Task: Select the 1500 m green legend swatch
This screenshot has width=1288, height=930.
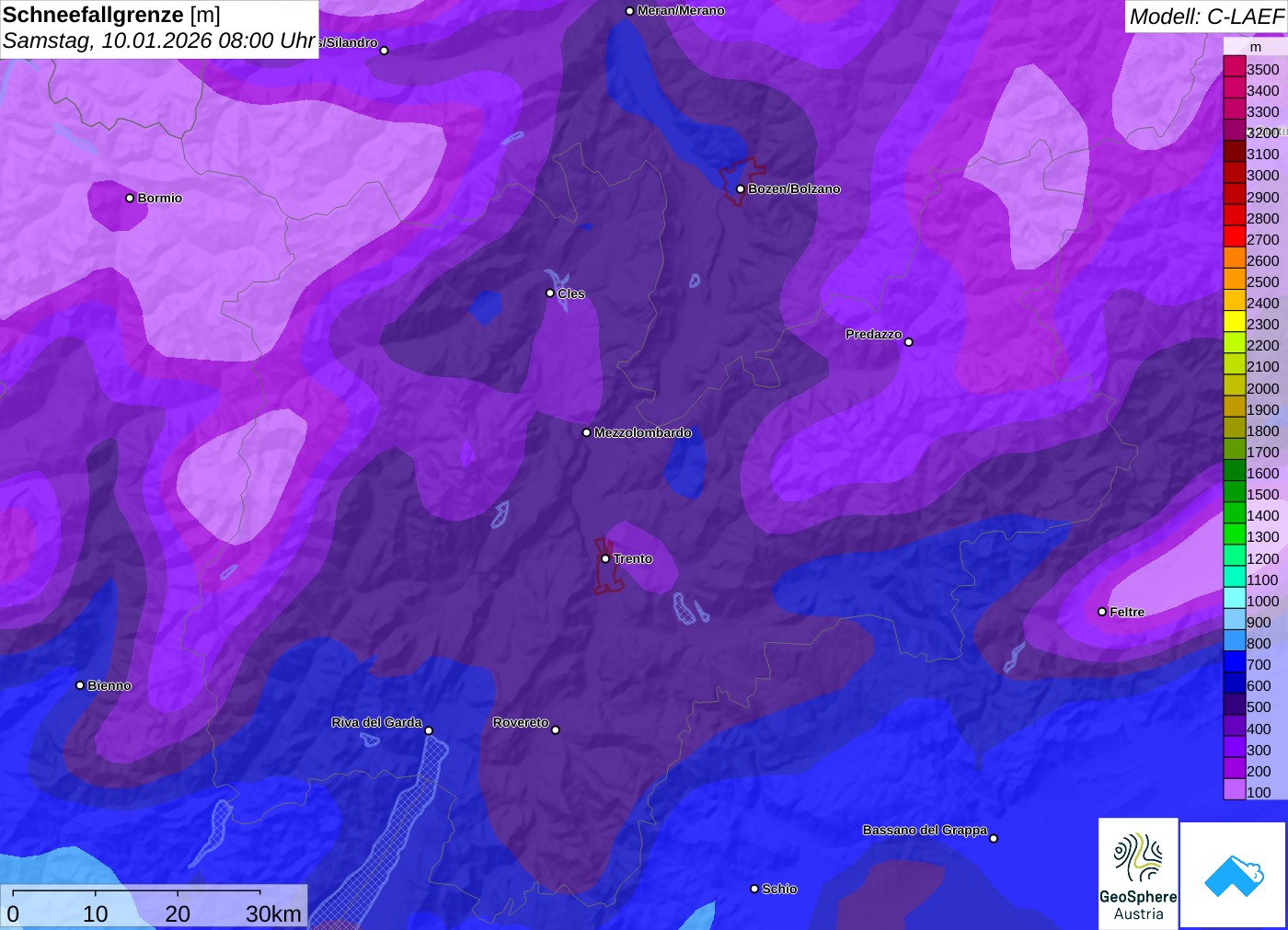Action: point(1235,492)
